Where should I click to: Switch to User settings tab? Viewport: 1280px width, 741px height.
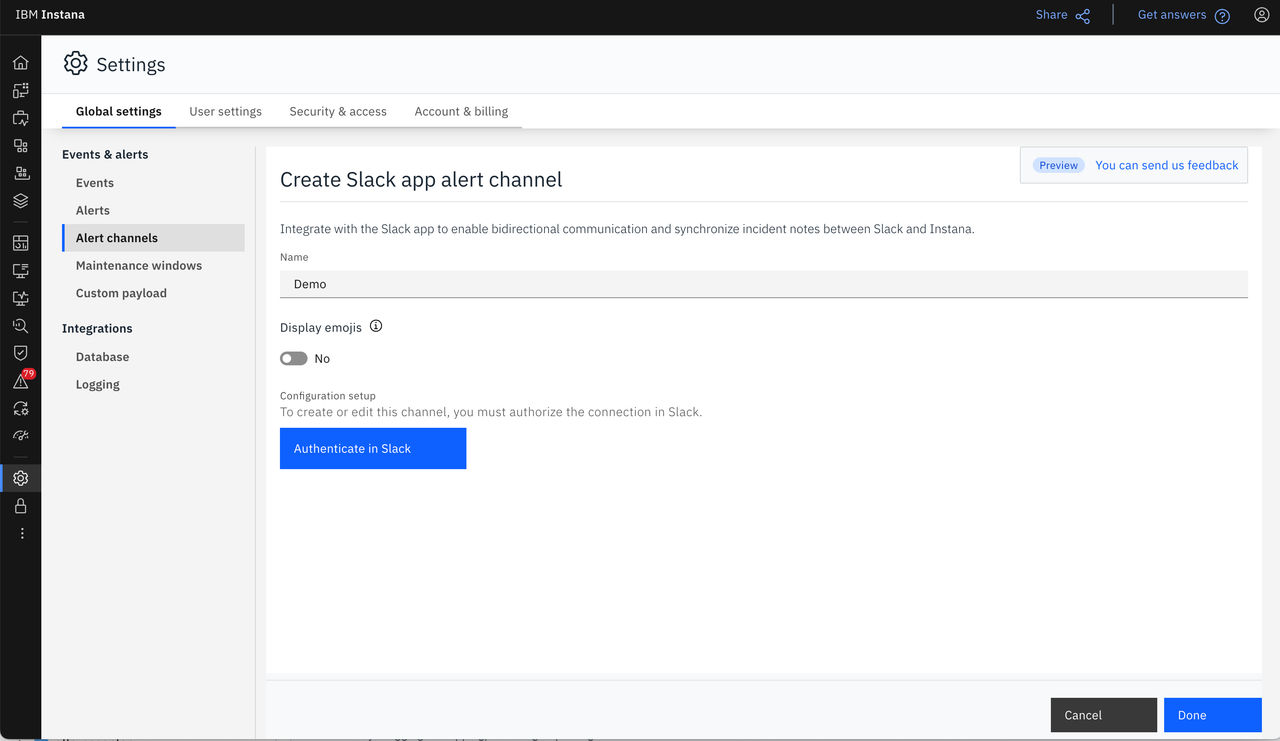[226, 111]
